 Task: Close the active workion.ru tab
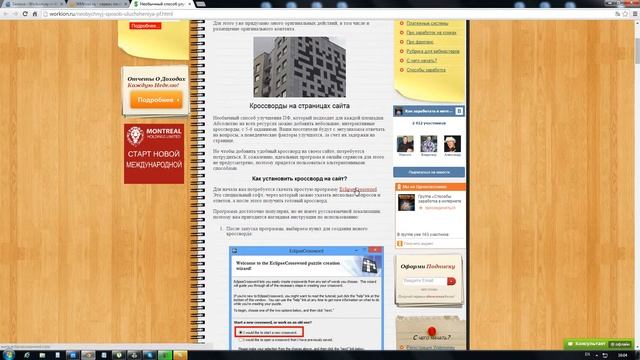(x=190, y=4)
